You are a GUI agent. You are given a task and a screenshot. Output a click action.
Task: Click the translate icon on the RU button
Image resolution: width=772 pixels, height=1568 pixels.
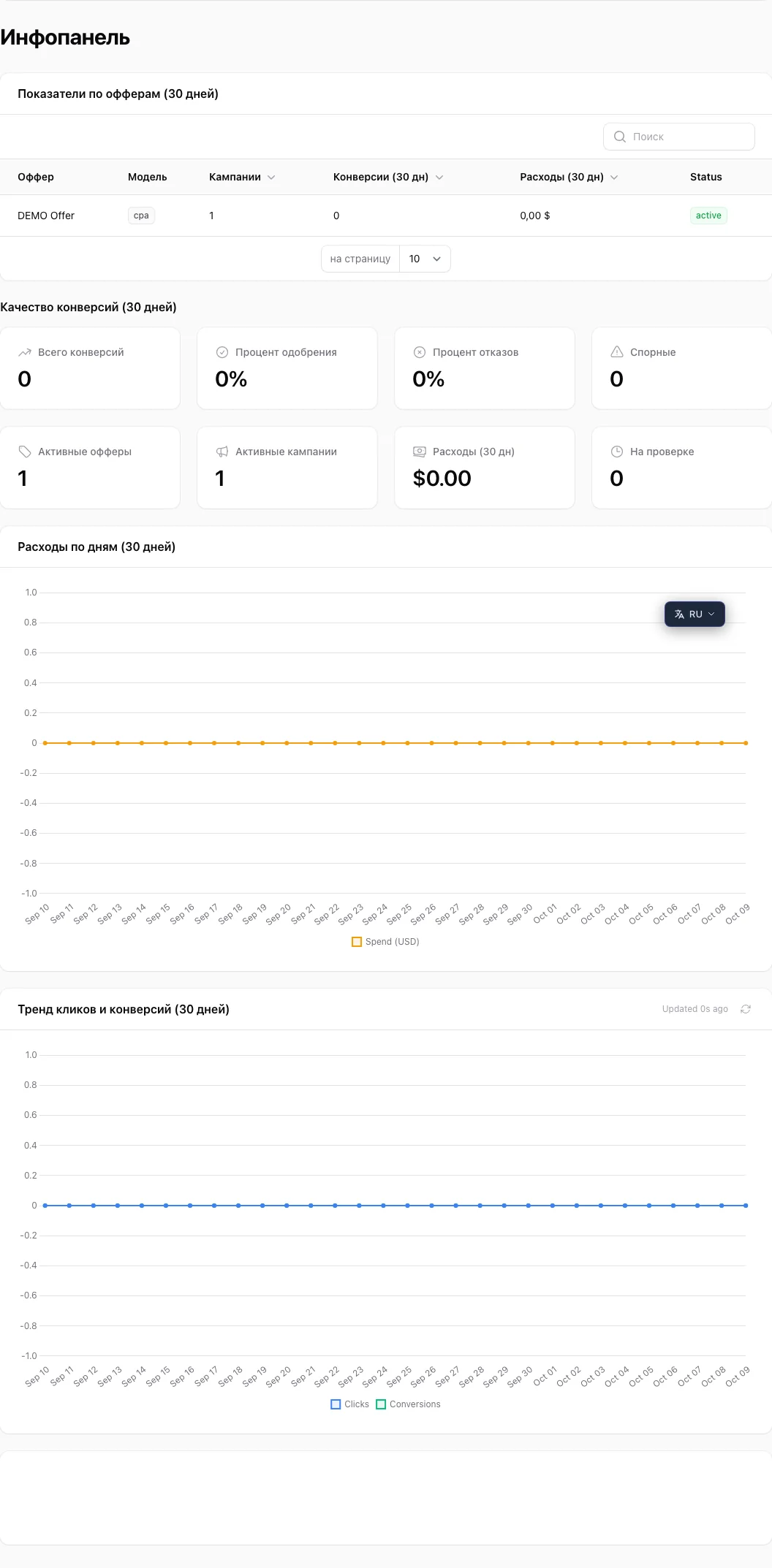tap(679, 614)
